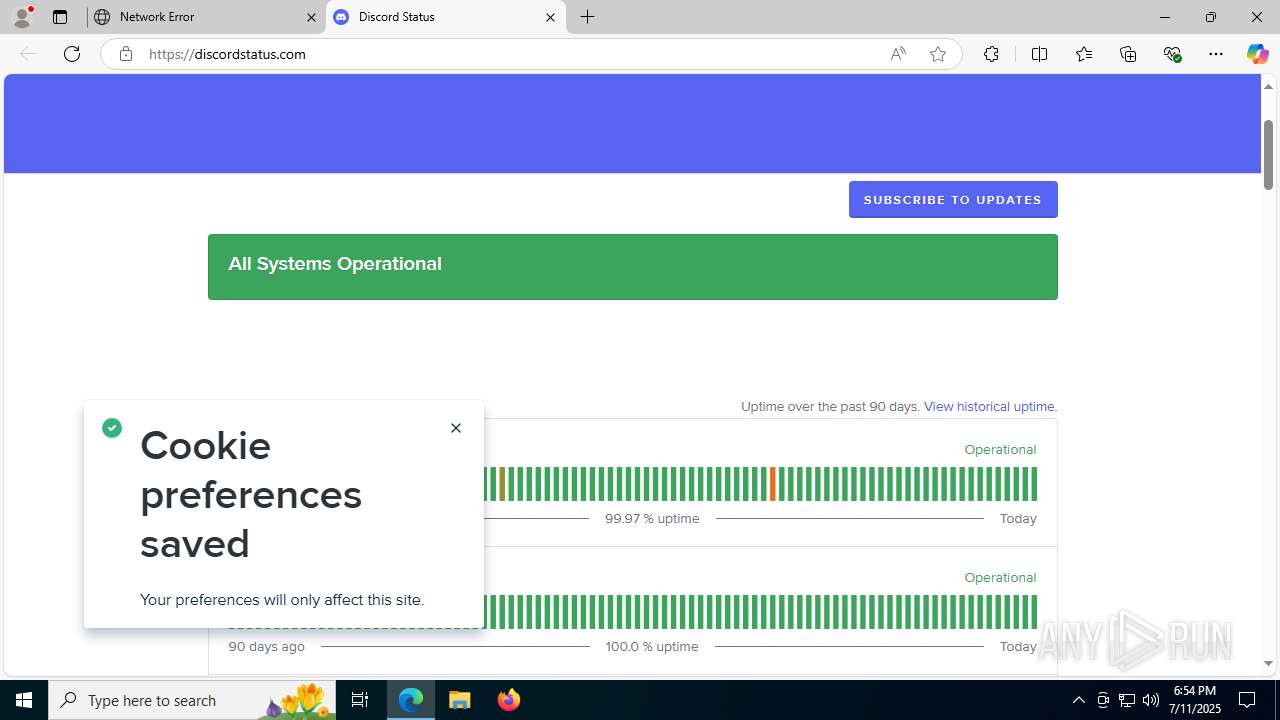The width and height of the screenshot is (1280, 720).
Task: Close the Network Error tab
Action: coord(311,17)
